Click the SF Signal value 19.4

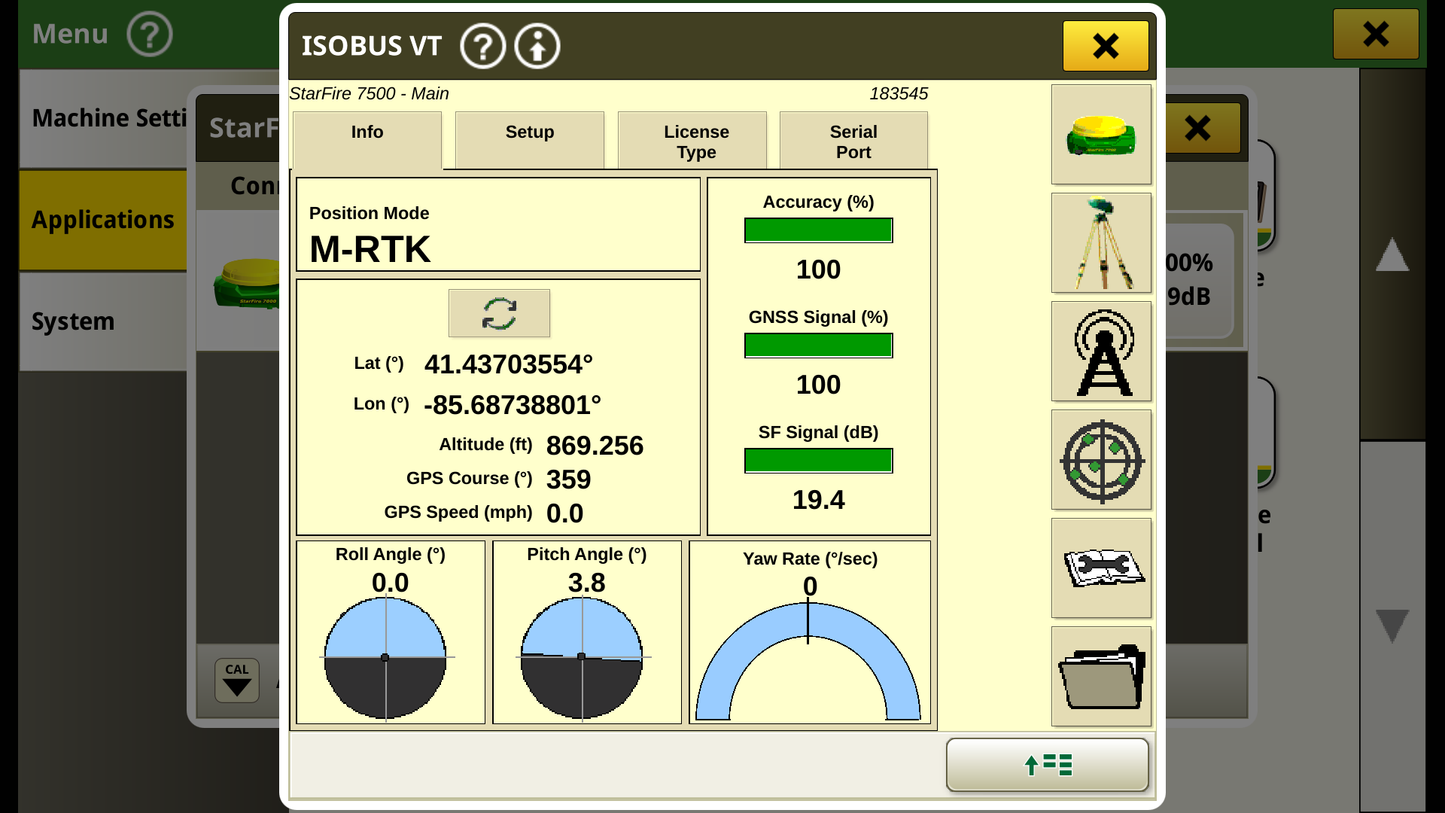pos(818,500)
